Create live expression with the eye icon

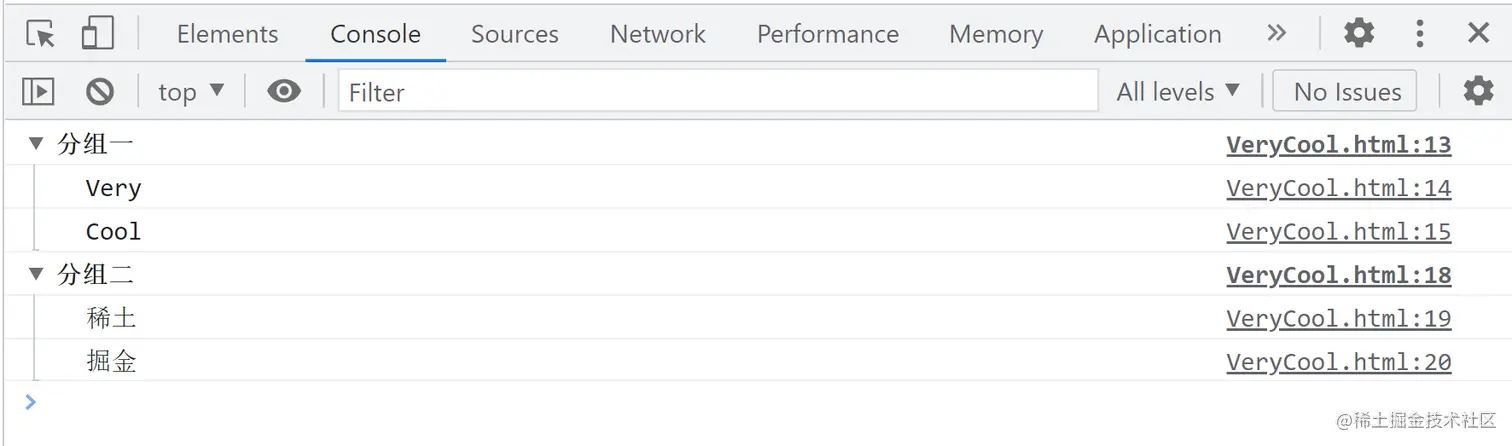(x=284, y=92)
